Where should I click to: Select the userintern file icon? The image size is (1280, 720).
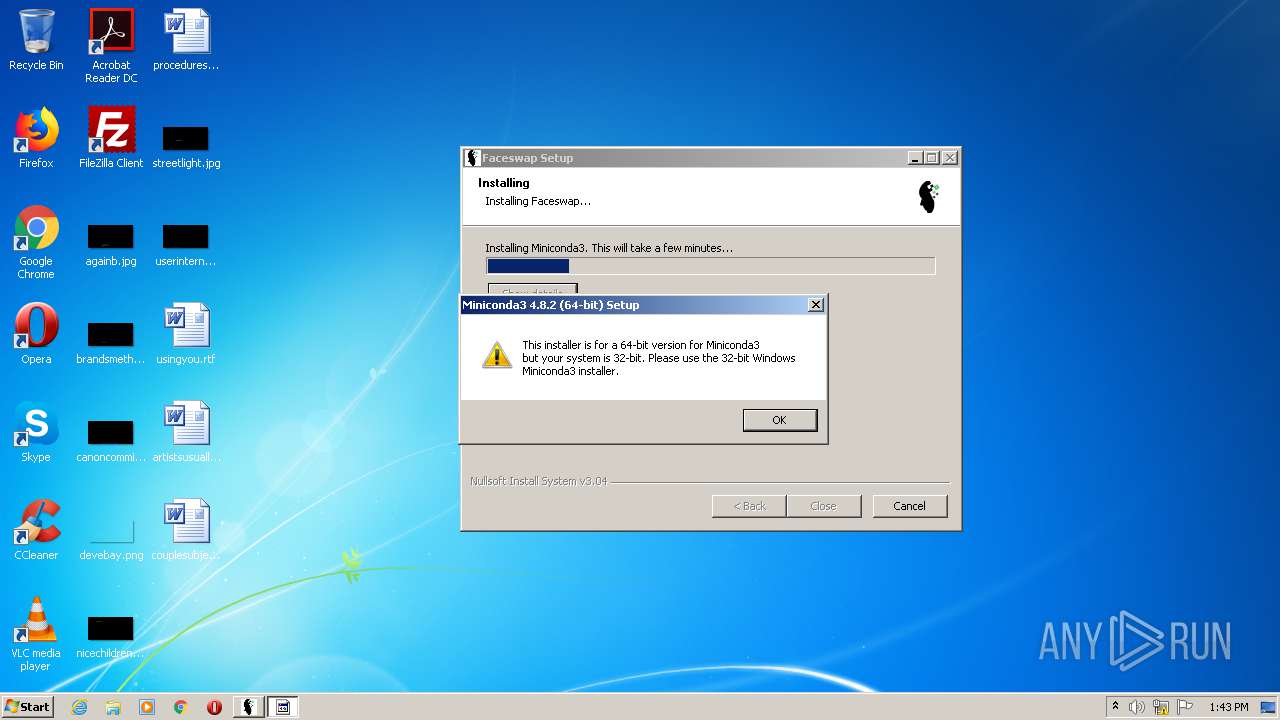point(186,244)
